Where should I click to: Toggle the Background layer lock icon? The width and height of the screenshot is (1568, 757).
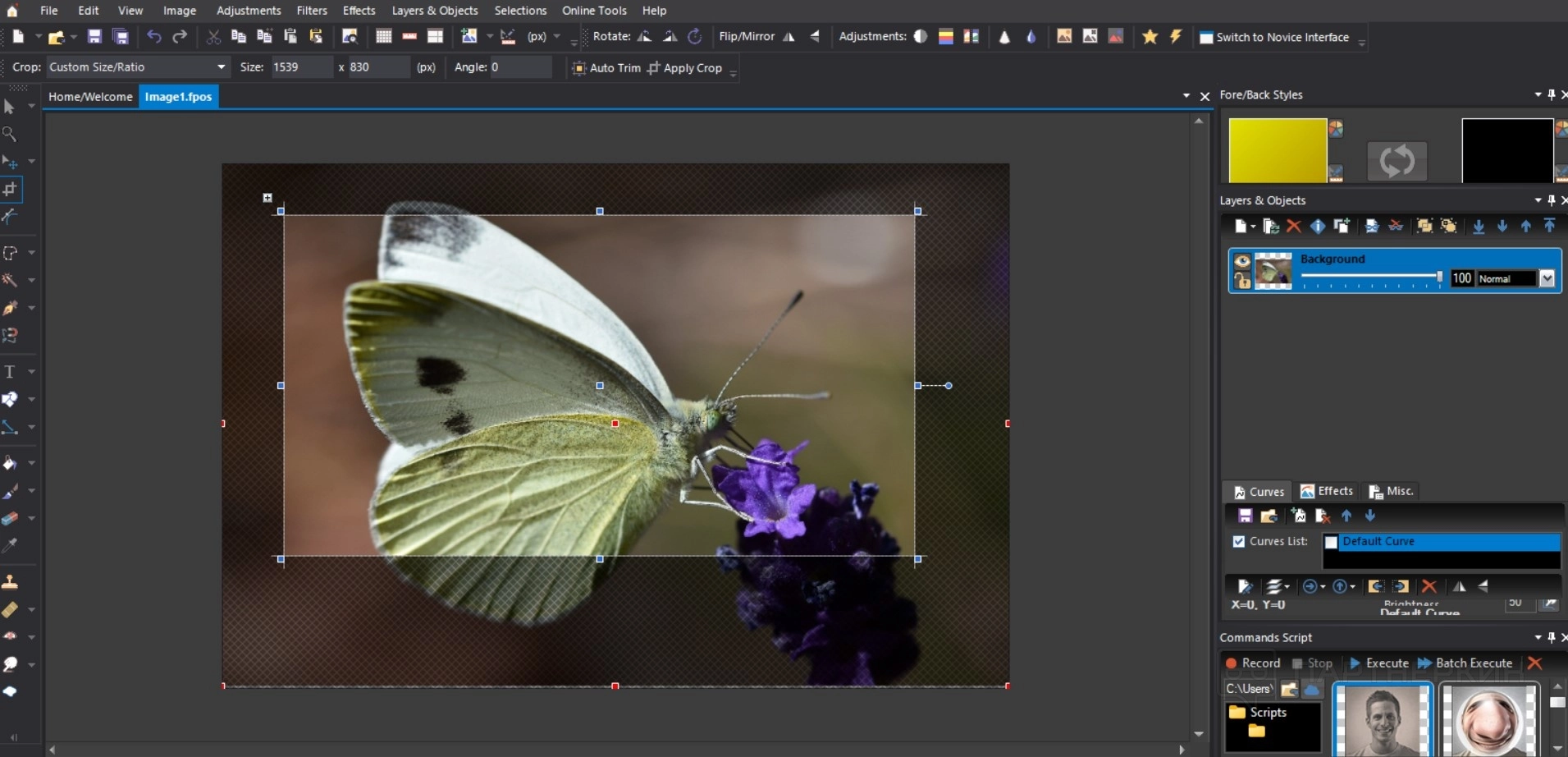click(1242, 281)
